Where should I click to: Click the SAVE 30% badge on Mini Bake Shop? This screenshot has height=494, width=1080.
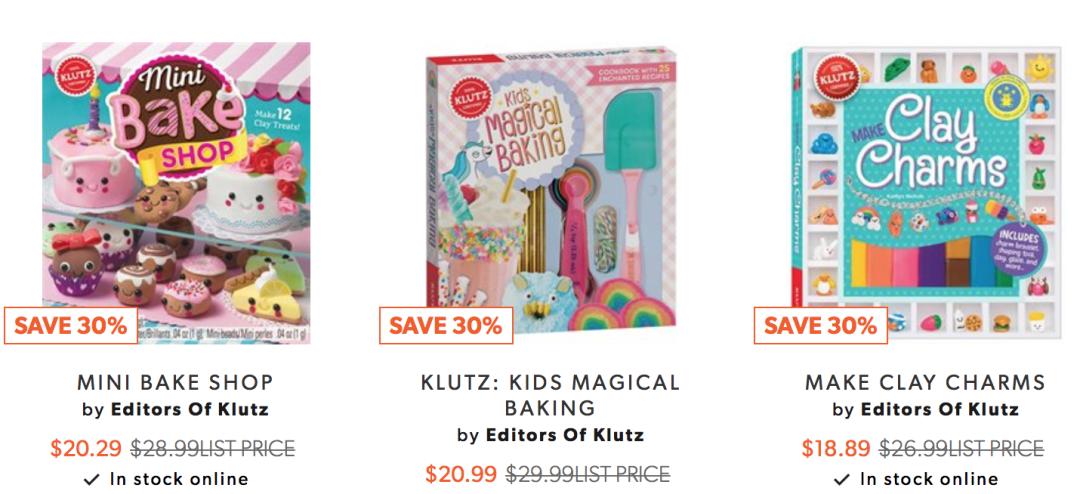coord(71,325)
